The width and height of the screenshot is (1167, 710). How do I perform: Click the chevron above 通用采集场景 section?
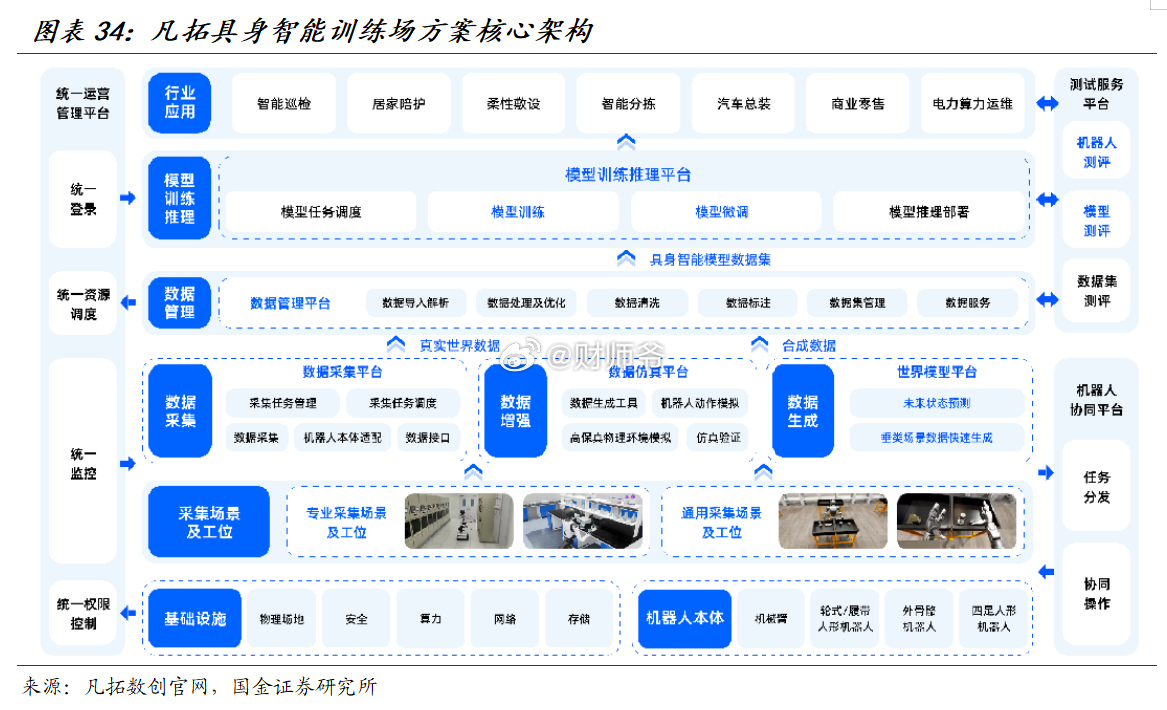click(763, 472)
